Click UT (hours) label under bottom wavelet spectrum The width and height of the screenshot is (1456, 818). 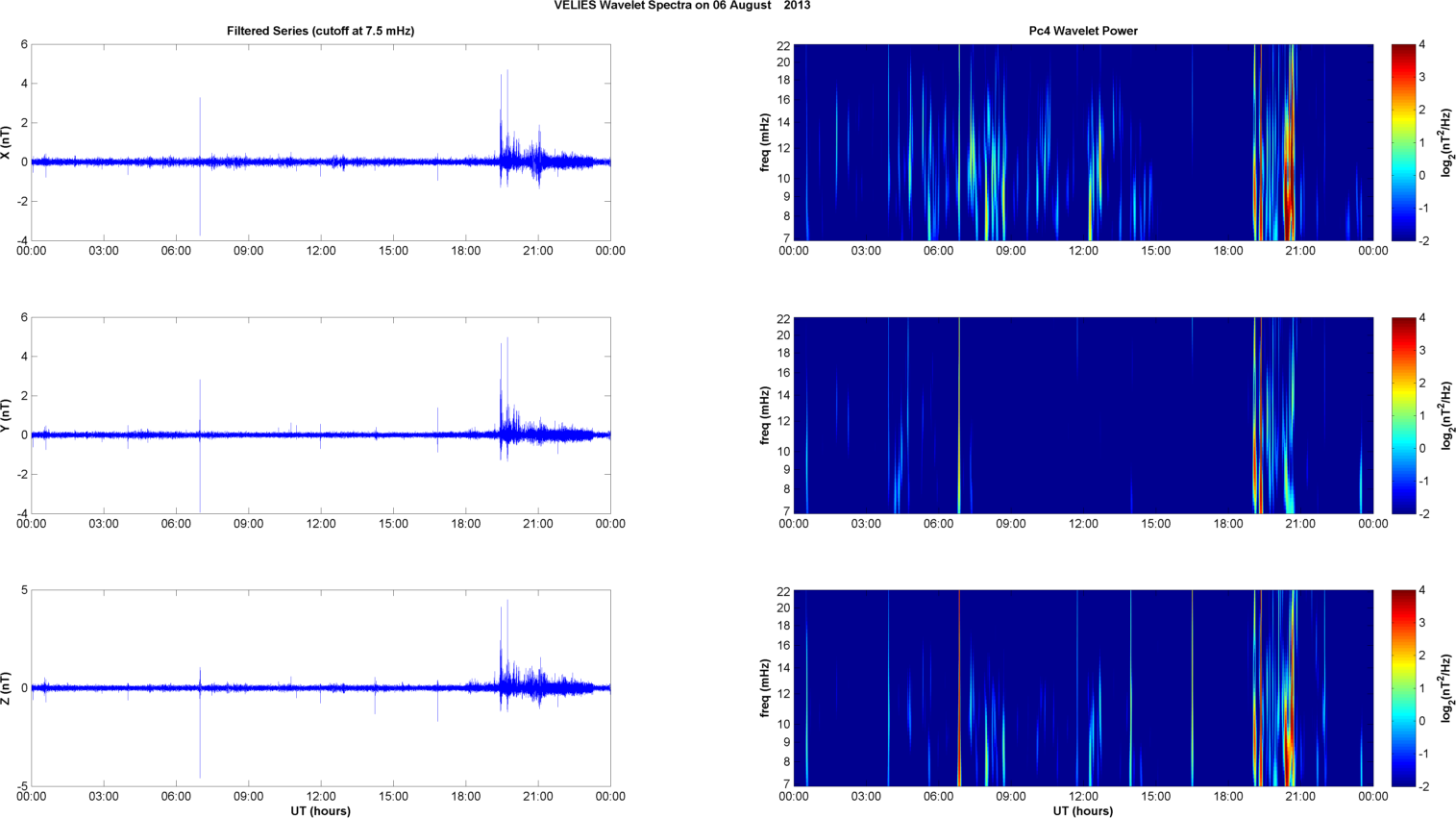click(1082, 811)
